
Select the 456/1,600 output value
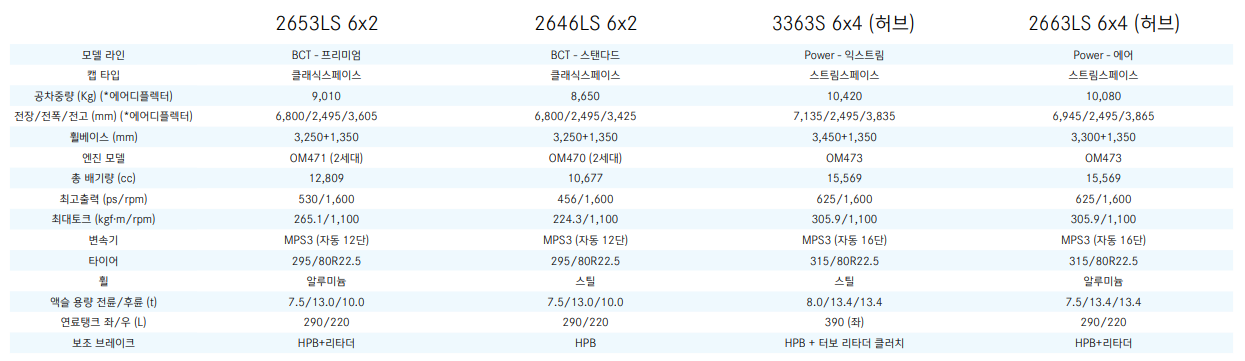tap(586, 199)
